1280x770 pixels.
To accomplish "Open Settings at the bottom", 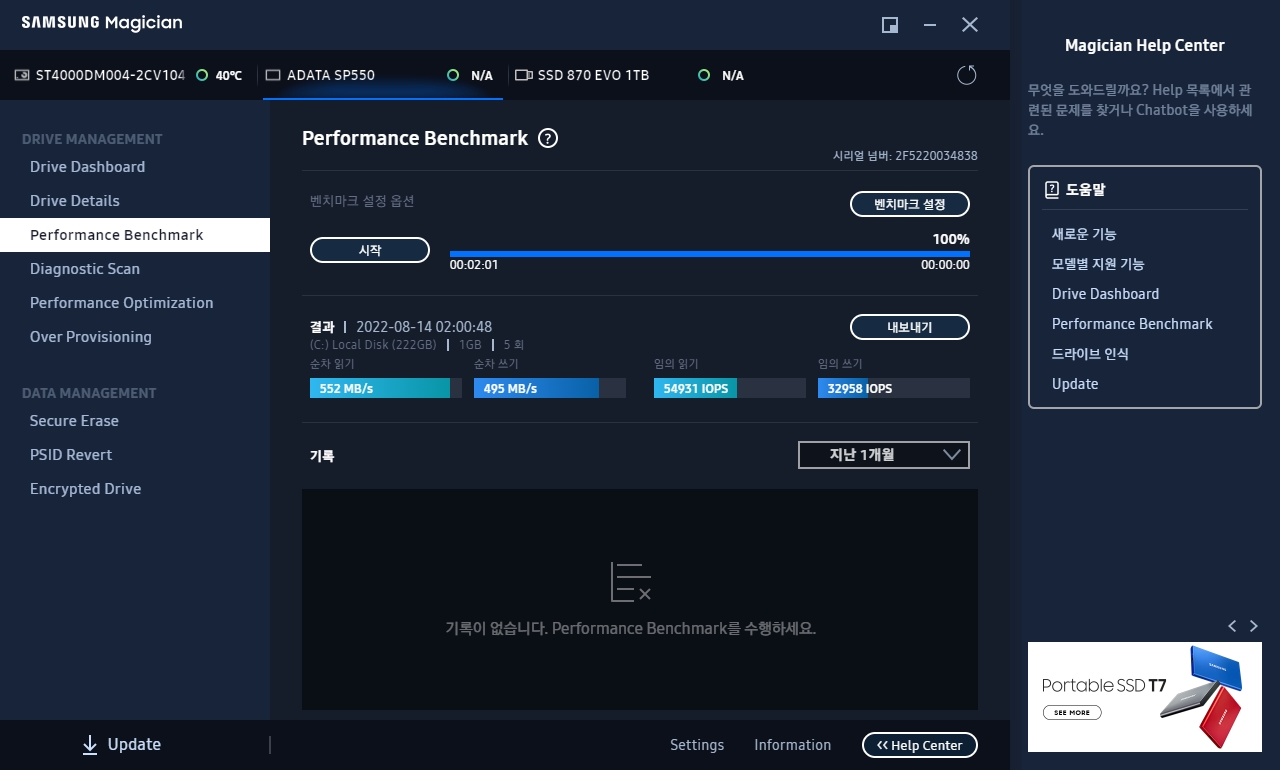I will (x=697, y=745).
